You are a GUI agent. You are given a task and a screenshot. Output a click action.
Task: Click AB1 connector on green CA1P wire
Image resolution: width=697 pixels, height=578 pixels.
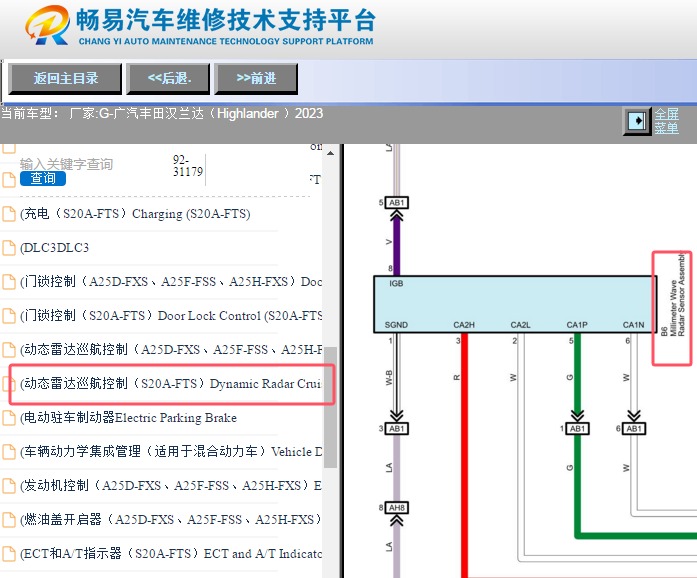pos(577,429)
